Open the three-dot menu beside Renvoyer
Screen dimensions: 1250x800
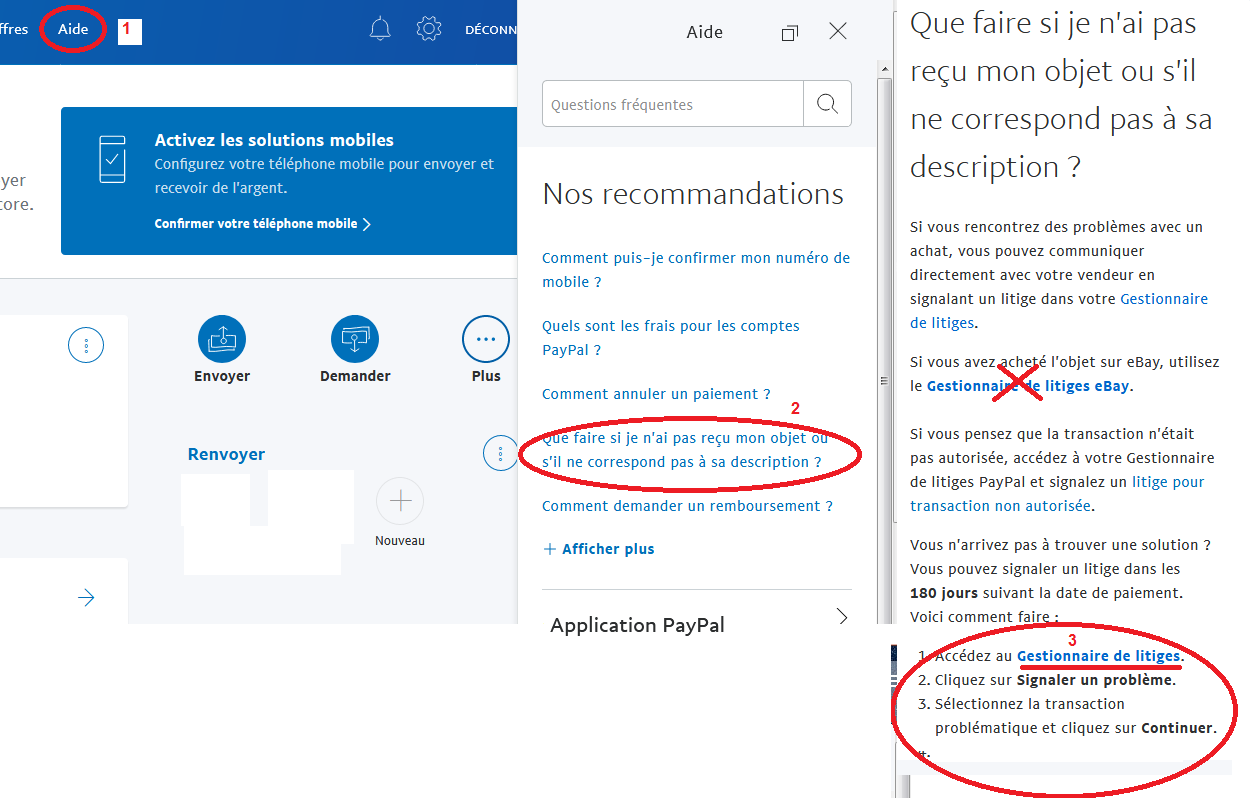(500, 454)
